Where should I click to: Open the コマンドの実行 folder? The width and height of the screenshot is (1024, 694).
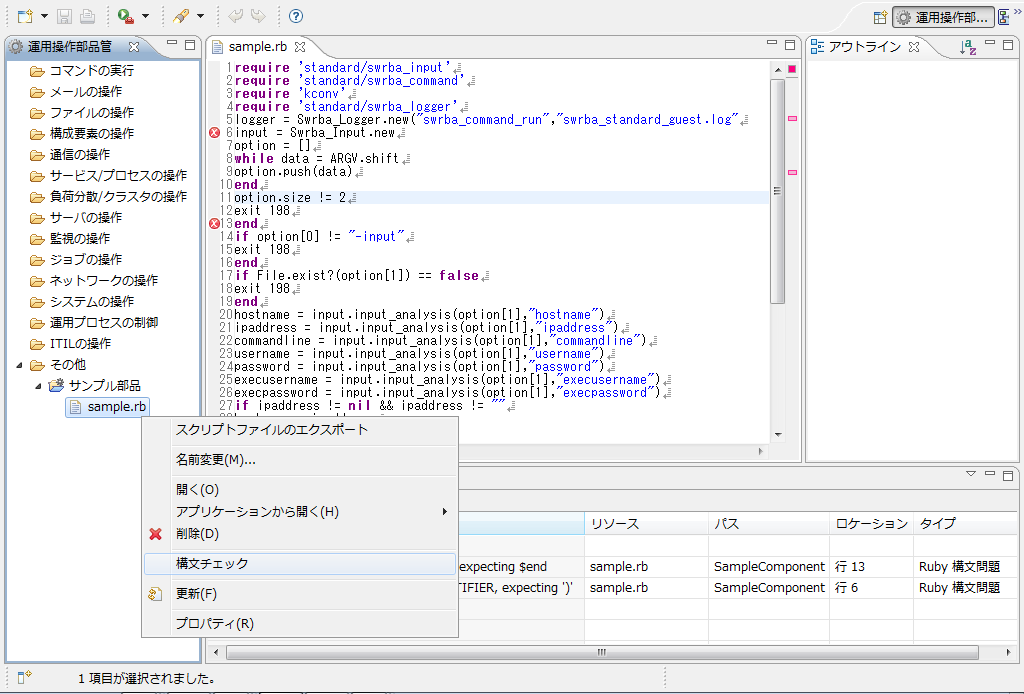[x=82, y=71]
